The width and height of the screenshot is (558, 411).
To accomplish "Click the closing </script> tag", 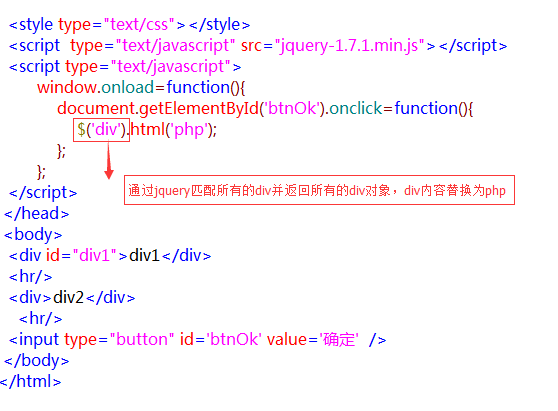I will click(43, 193).
